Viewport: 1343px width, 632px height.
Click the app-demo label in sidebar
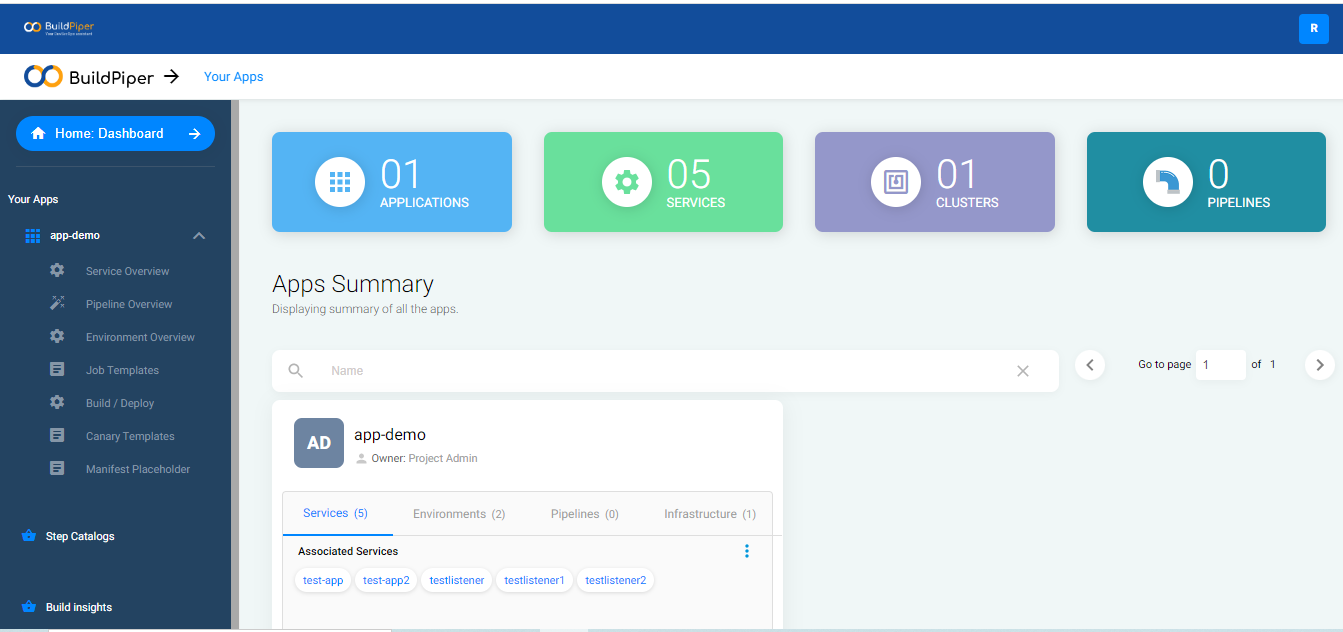pyautogui.click(x=75, y=236)
